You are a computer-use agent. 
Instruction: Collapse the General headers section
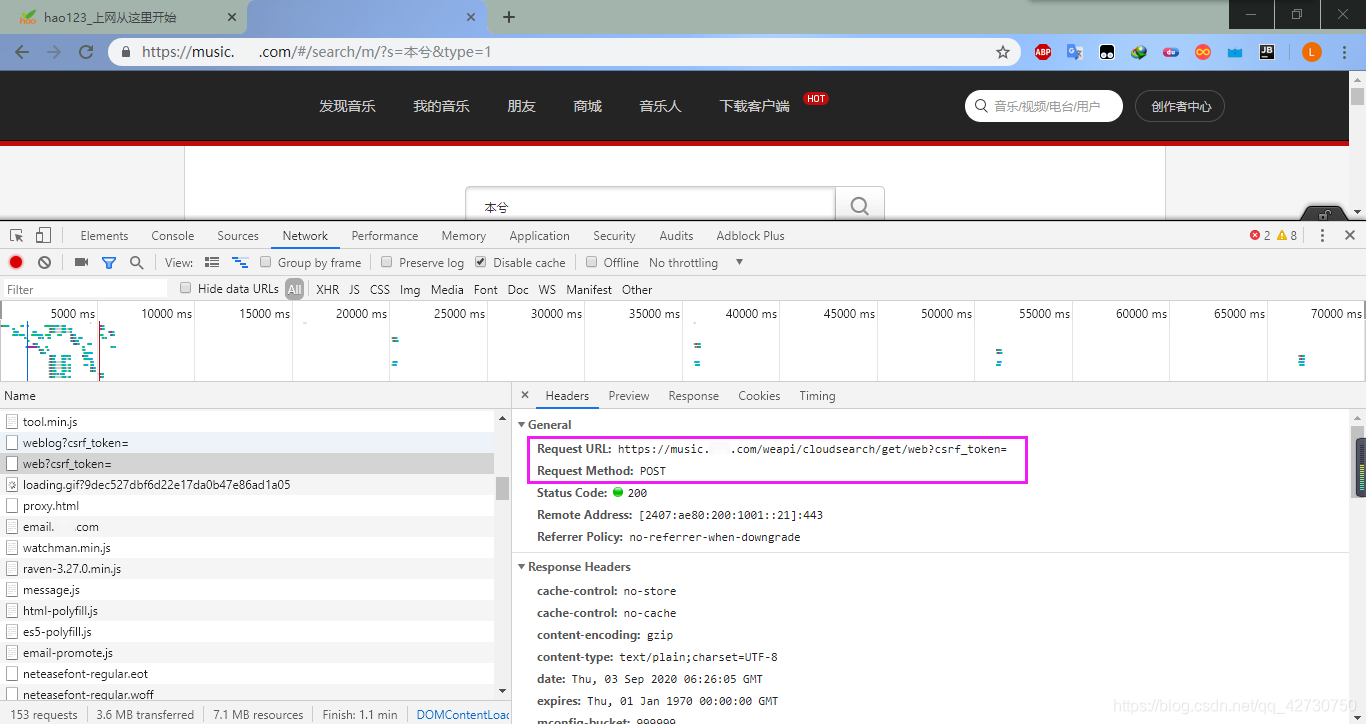pyautogui.click(x=521, y=425)
